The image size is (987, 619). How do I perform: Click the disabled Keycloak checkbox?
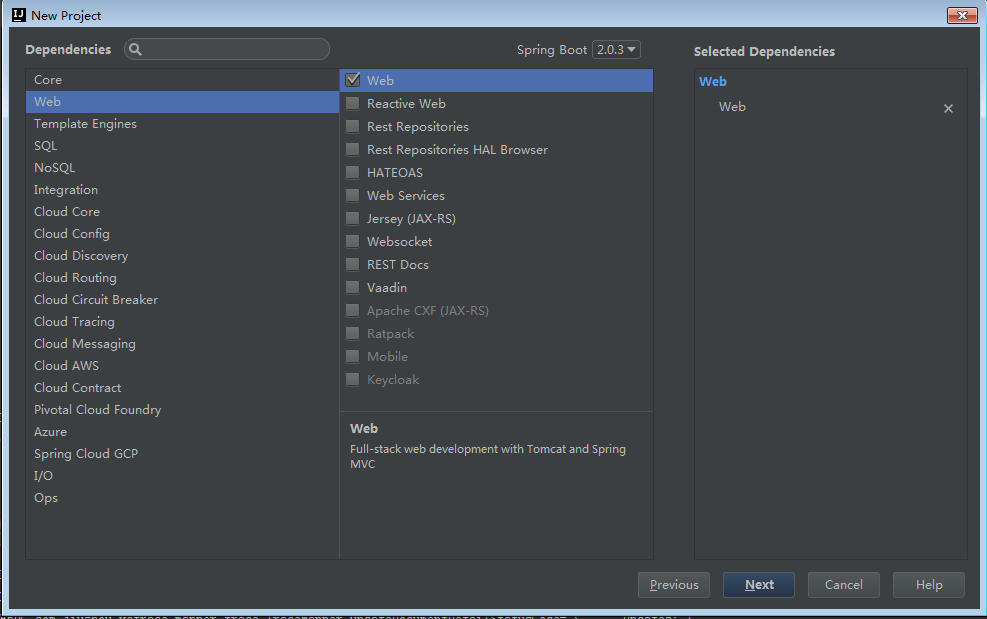(353, 379)
